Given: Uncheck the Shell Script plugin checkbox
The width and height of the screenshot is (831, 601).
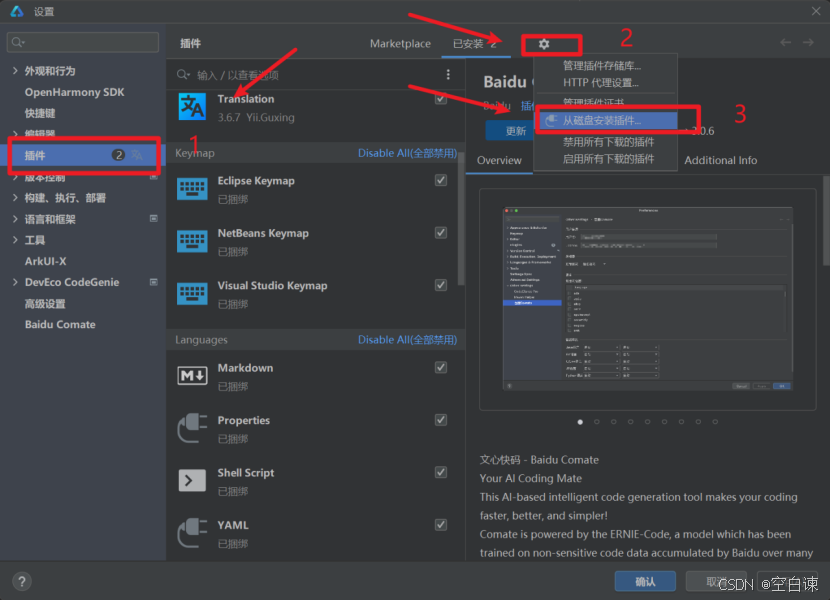Looking at the screenshot, I should click(441, 472).
